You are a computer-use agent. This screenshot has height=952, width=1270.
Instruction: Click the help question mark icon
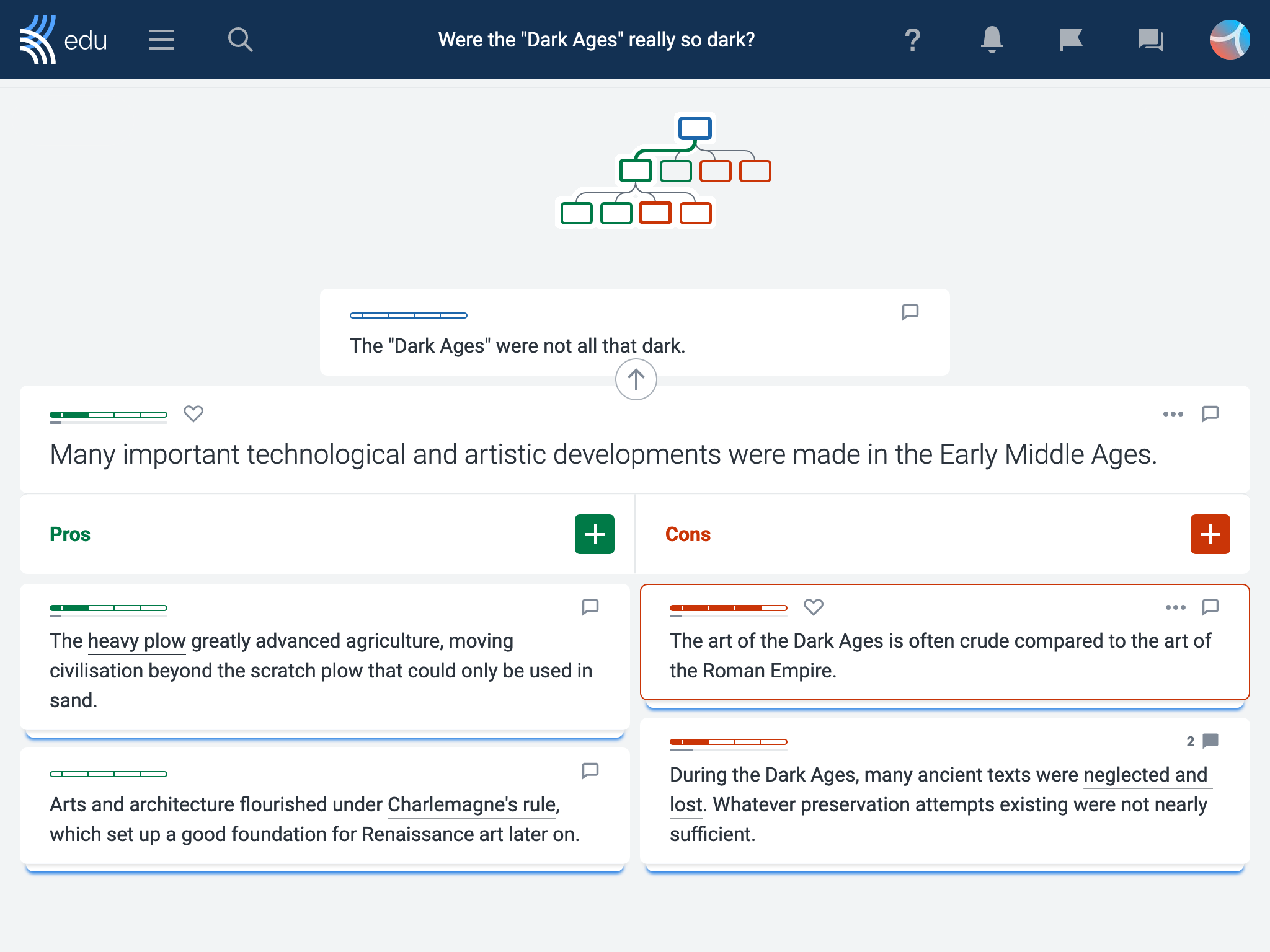point(912,40)
